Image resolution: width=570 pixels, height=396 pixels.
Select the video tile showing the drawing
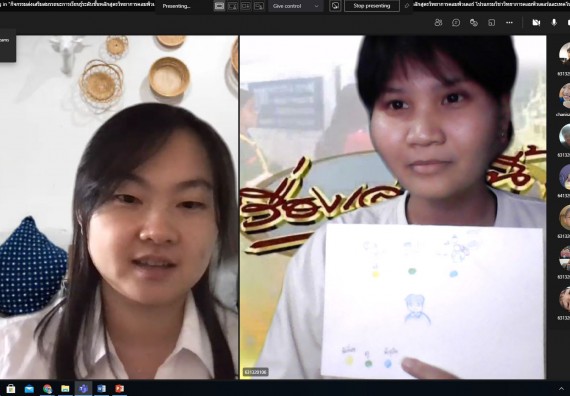[x=393, y=207]
